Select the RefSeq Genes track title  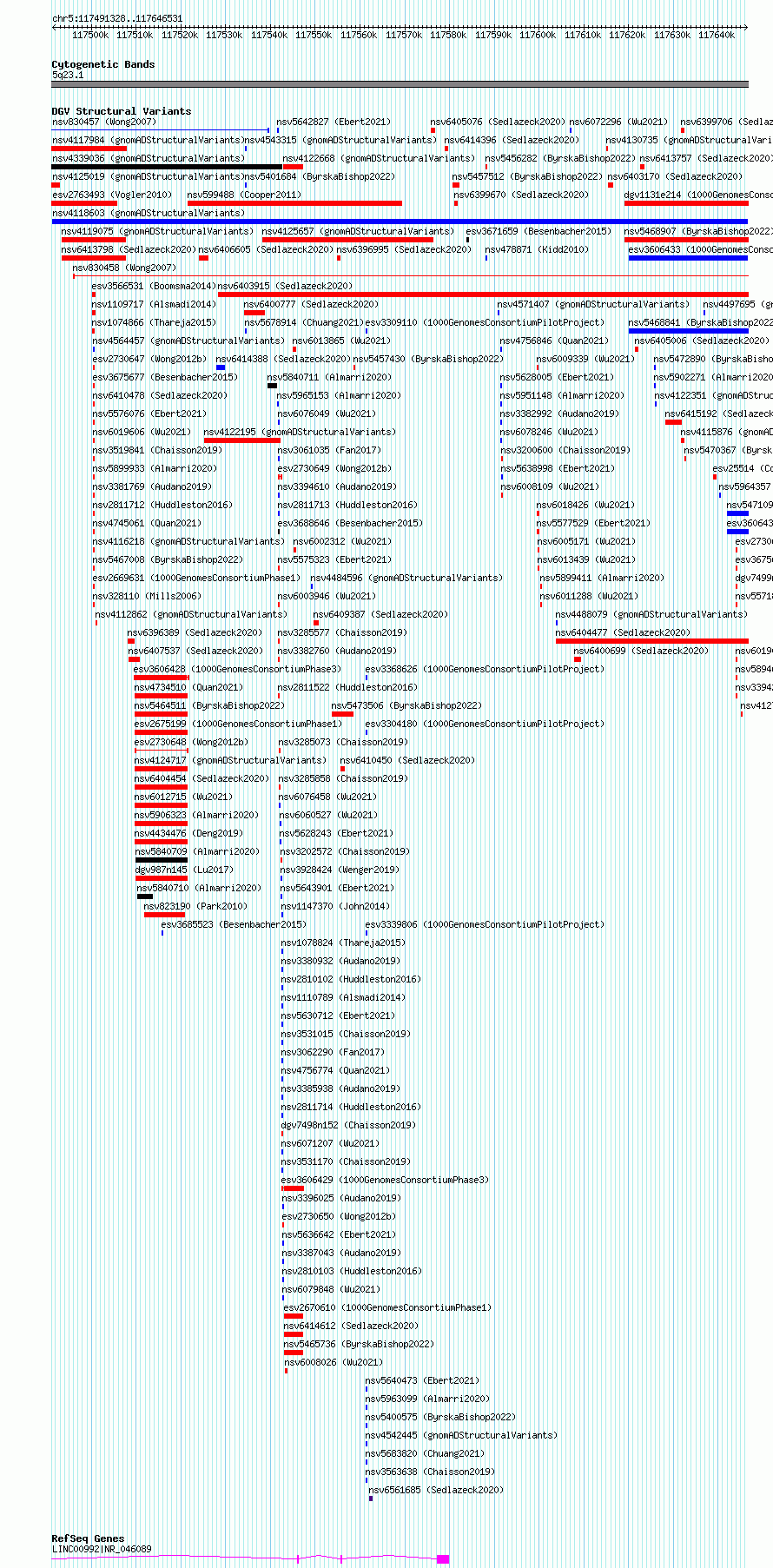click(x=88, y=1538)
